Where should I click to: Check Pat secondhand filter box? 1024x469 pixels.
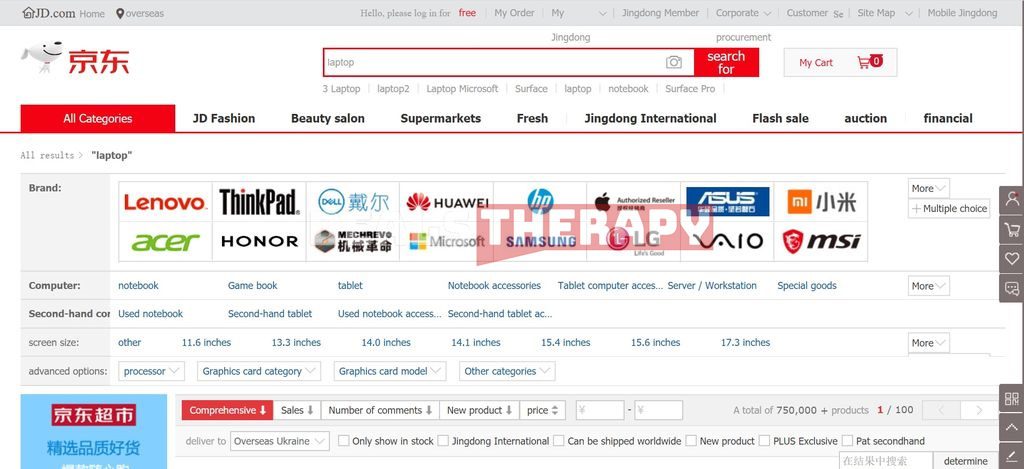(848, 441)
